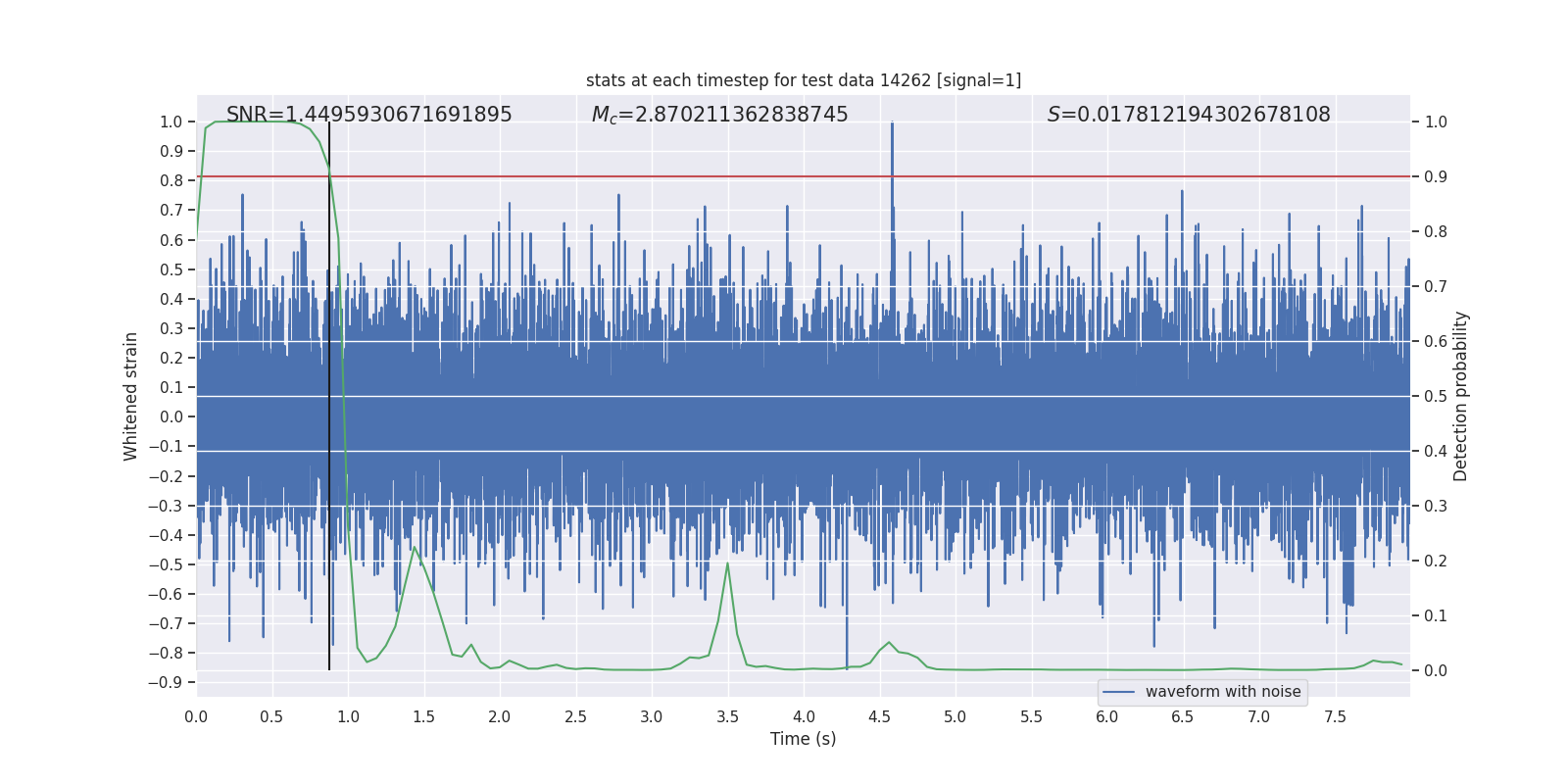Click the 3.0 tick on the Time axis
1568x784 pixels.
tap(652, 717)
